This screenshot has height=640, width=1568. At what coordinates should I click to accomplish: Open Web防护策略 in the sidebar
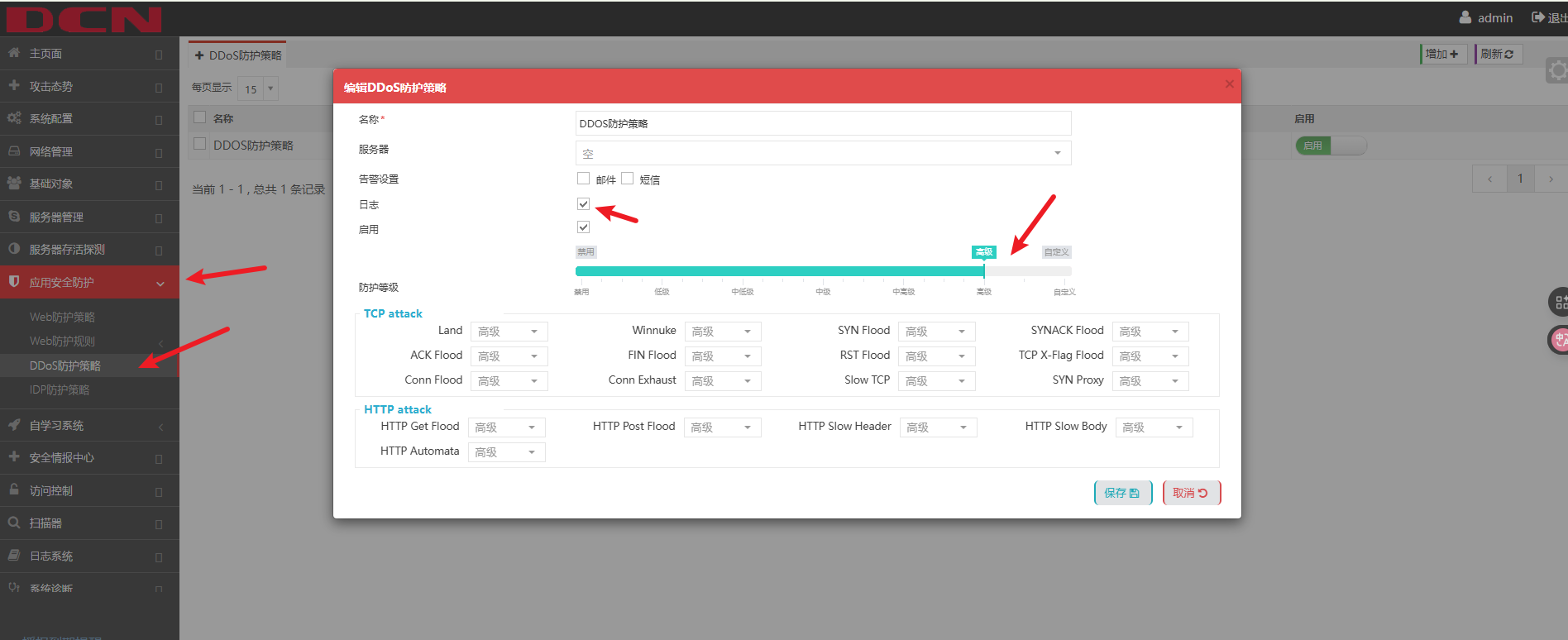(x=62, y=317)
